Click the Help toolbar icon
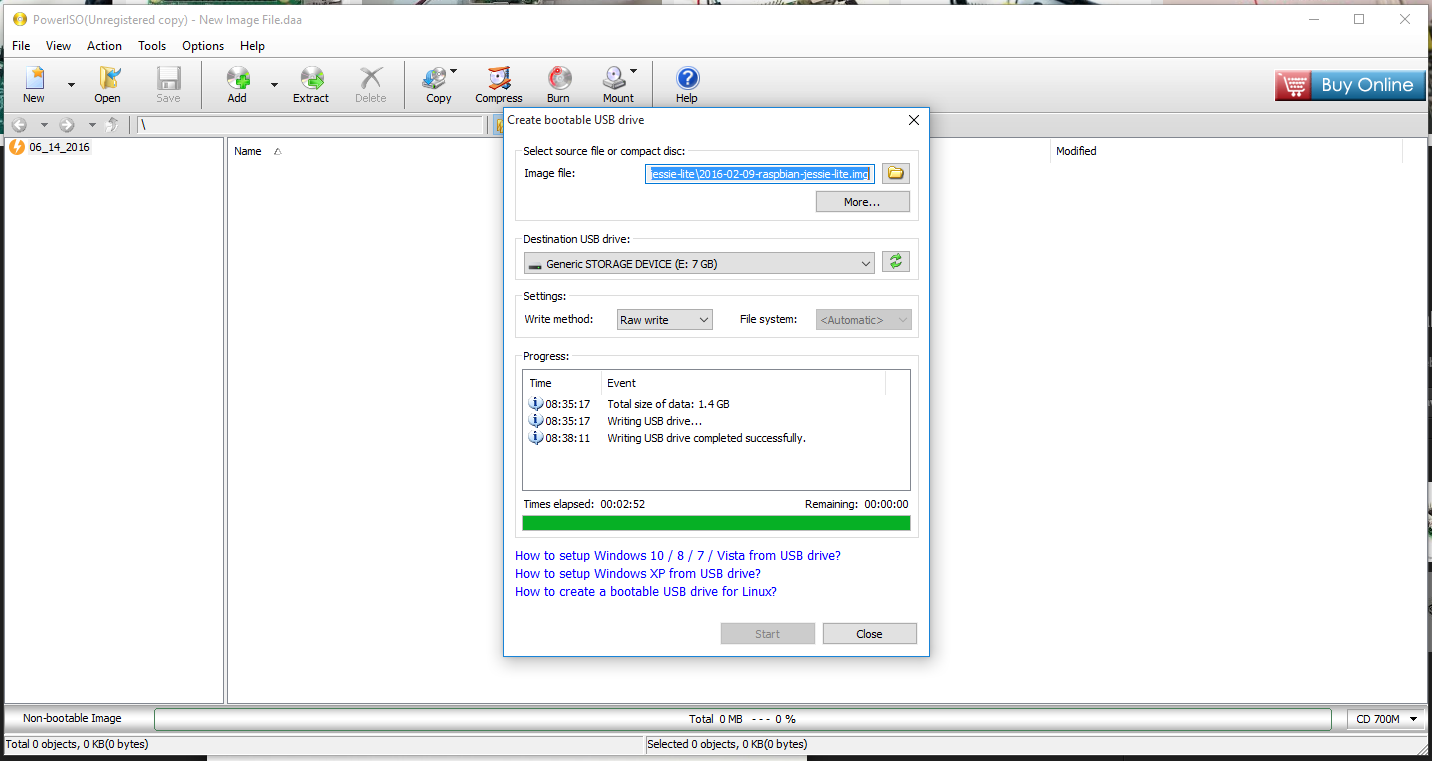Screen dimensions: 1432x761 pos(686,84)
